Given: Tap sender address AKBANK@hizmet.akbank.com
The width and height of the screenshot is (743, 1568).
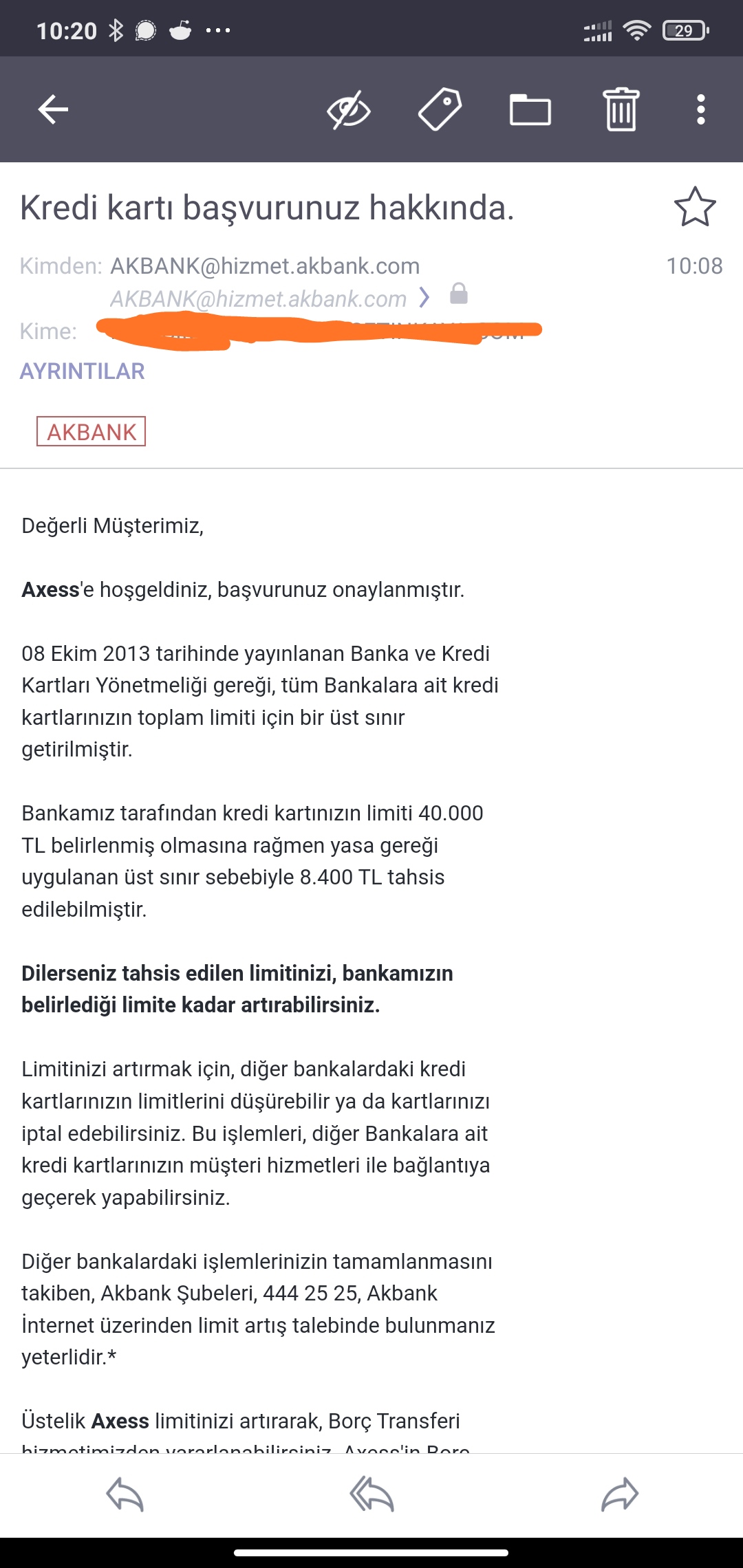Looking at the screenshot, I should pos(265,266).
